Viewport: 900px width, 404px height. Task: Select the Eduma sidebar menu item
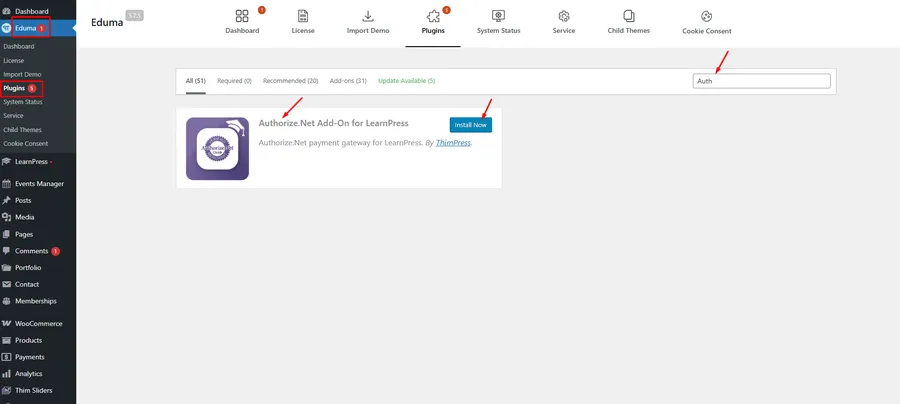coord(25,28)
